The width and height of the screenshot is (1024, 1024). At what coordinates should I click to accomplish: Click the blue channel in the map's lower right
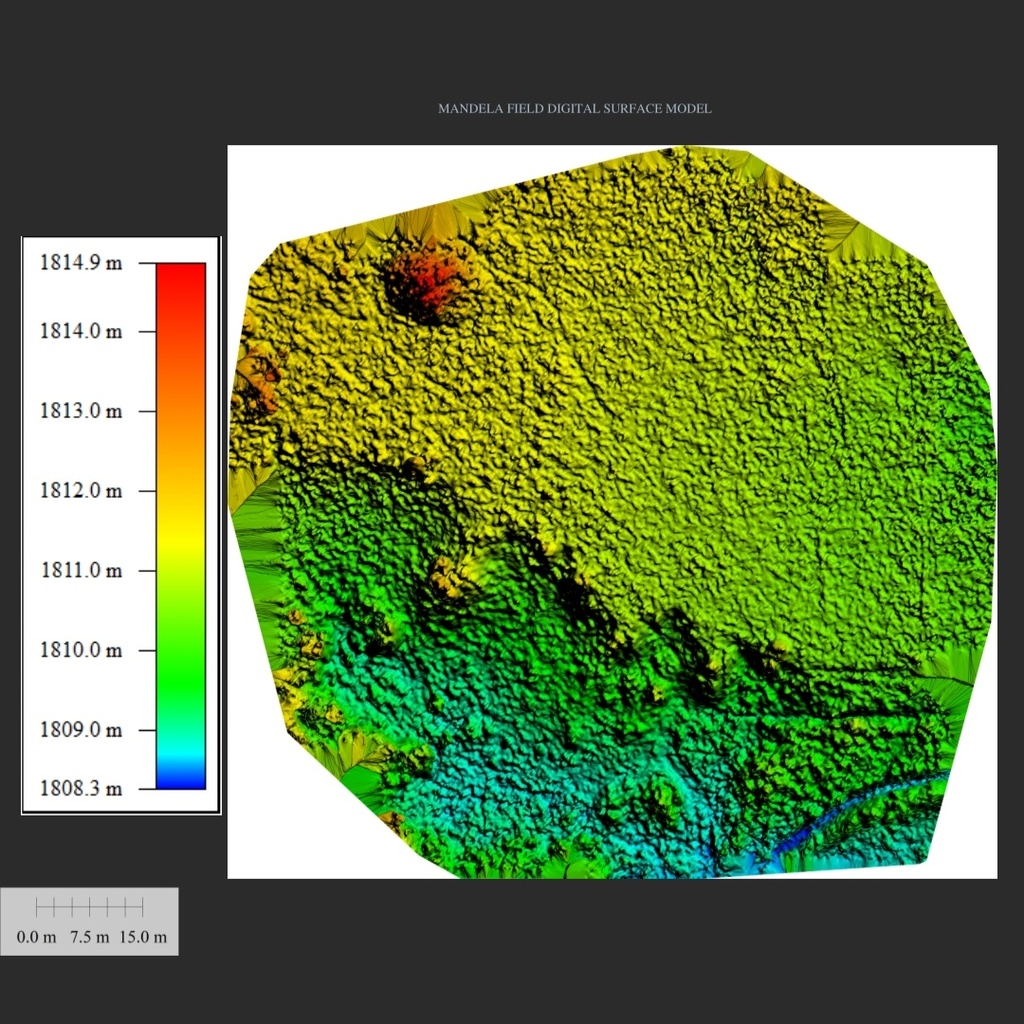point(849,820)
